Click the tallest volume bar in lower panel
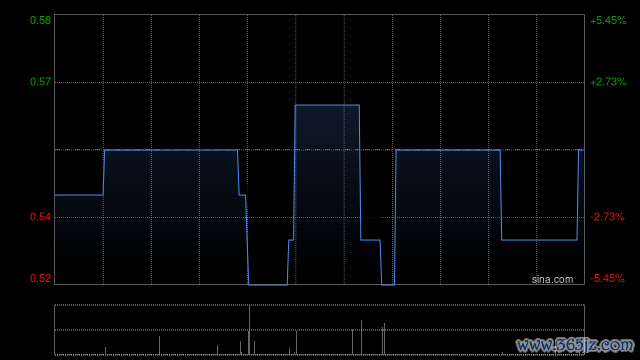 click(x=249, y=330)
